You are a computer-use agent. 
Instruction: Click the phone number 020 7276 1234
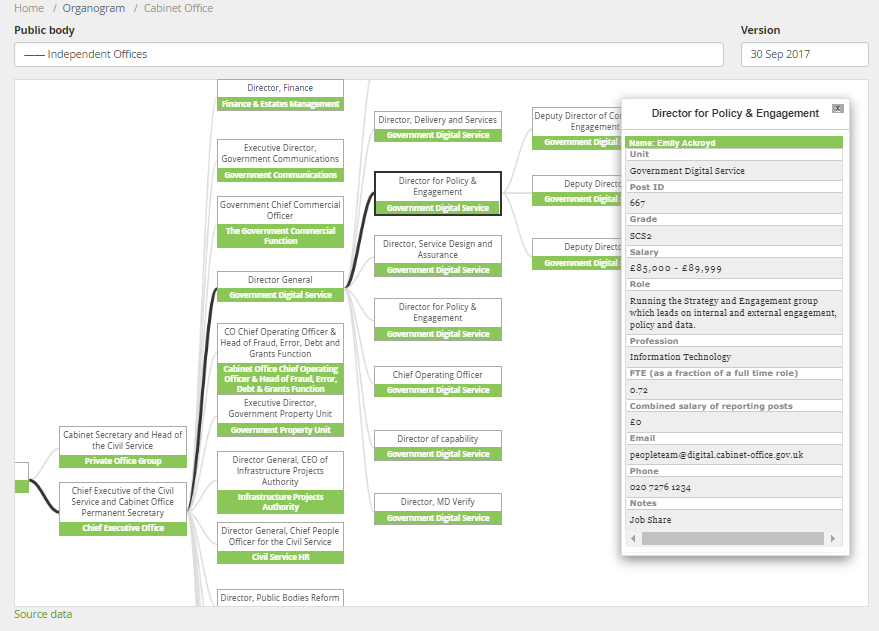660,488
